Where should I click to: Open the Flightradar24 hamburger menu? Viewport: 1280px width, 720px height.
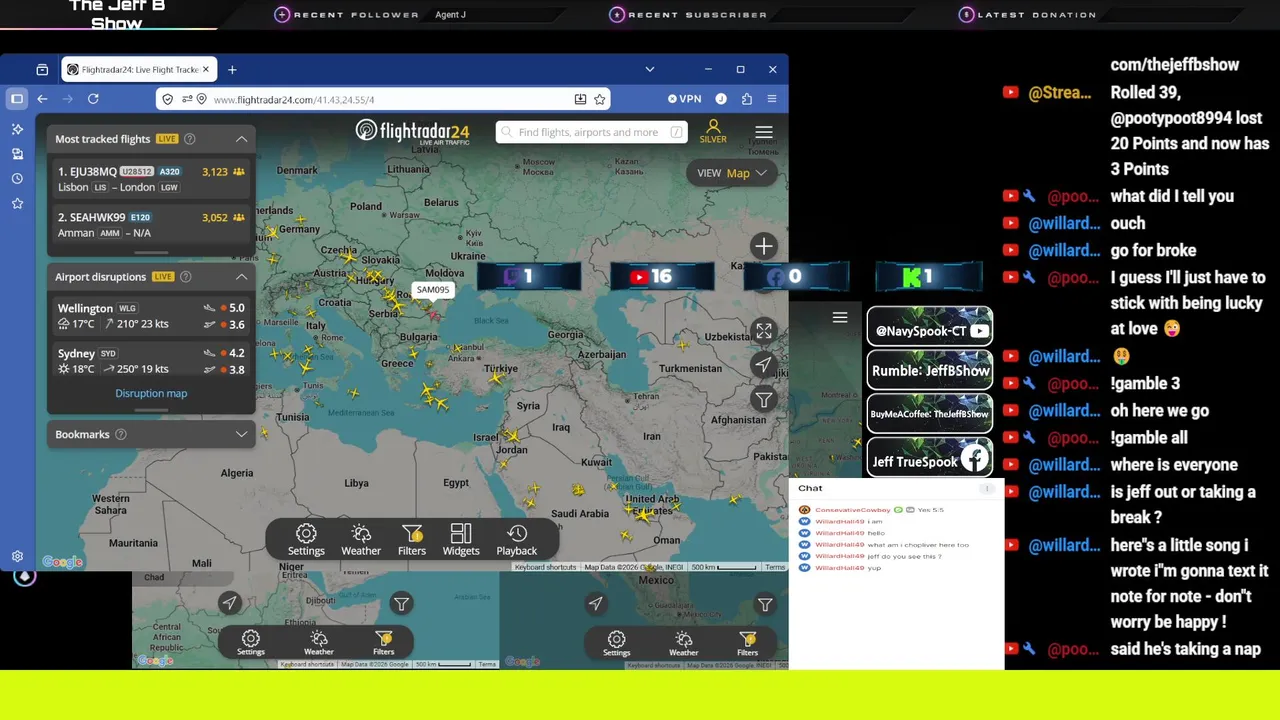764,132
